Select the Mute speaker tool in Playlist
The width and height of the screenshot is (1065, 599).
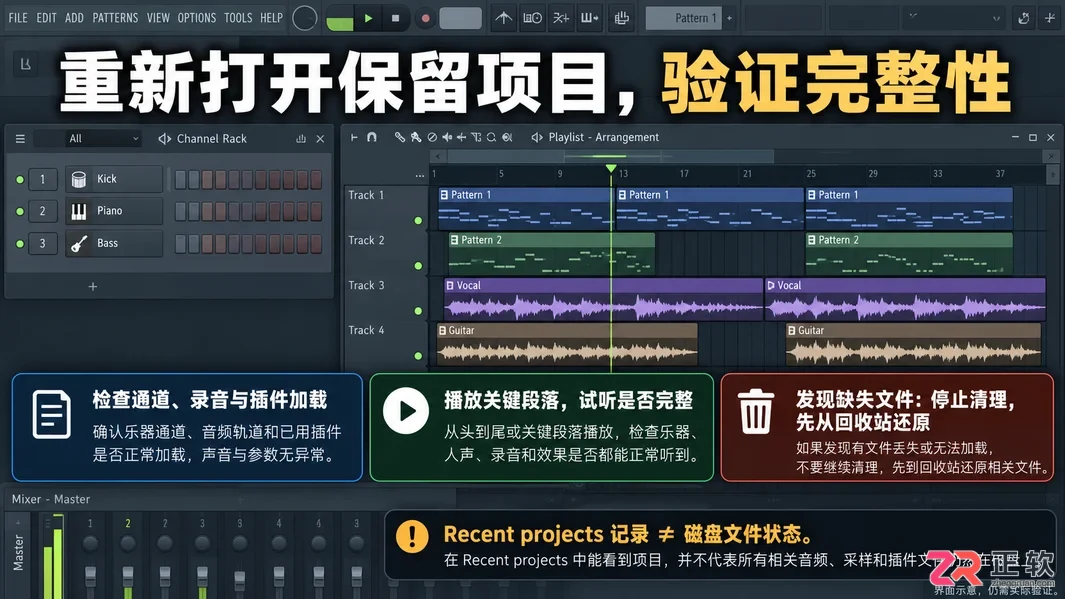[447, 137]
